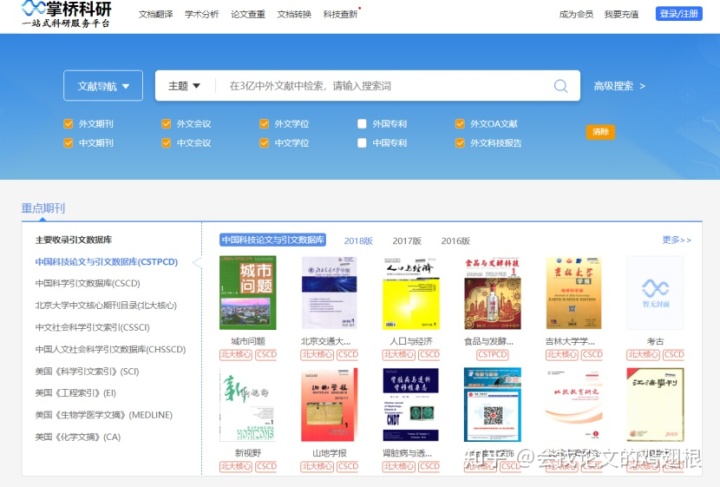720x487 pixels.
Task: Open the 食品与发酵科技 journal cover
Action: tap(492, 292)
